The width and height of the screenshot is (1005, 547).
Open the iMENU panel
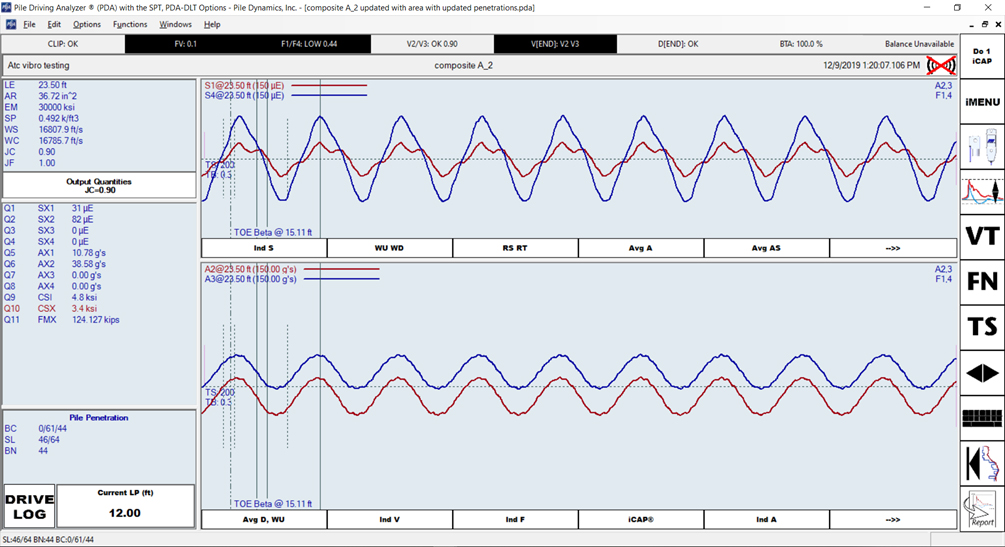point(982,102)
